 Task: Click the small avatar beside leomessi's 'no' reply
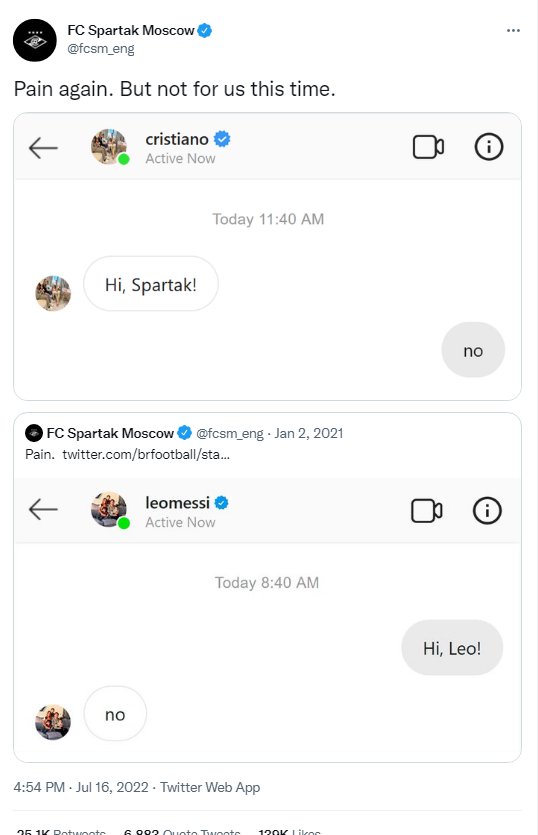(x=53, y=722)
